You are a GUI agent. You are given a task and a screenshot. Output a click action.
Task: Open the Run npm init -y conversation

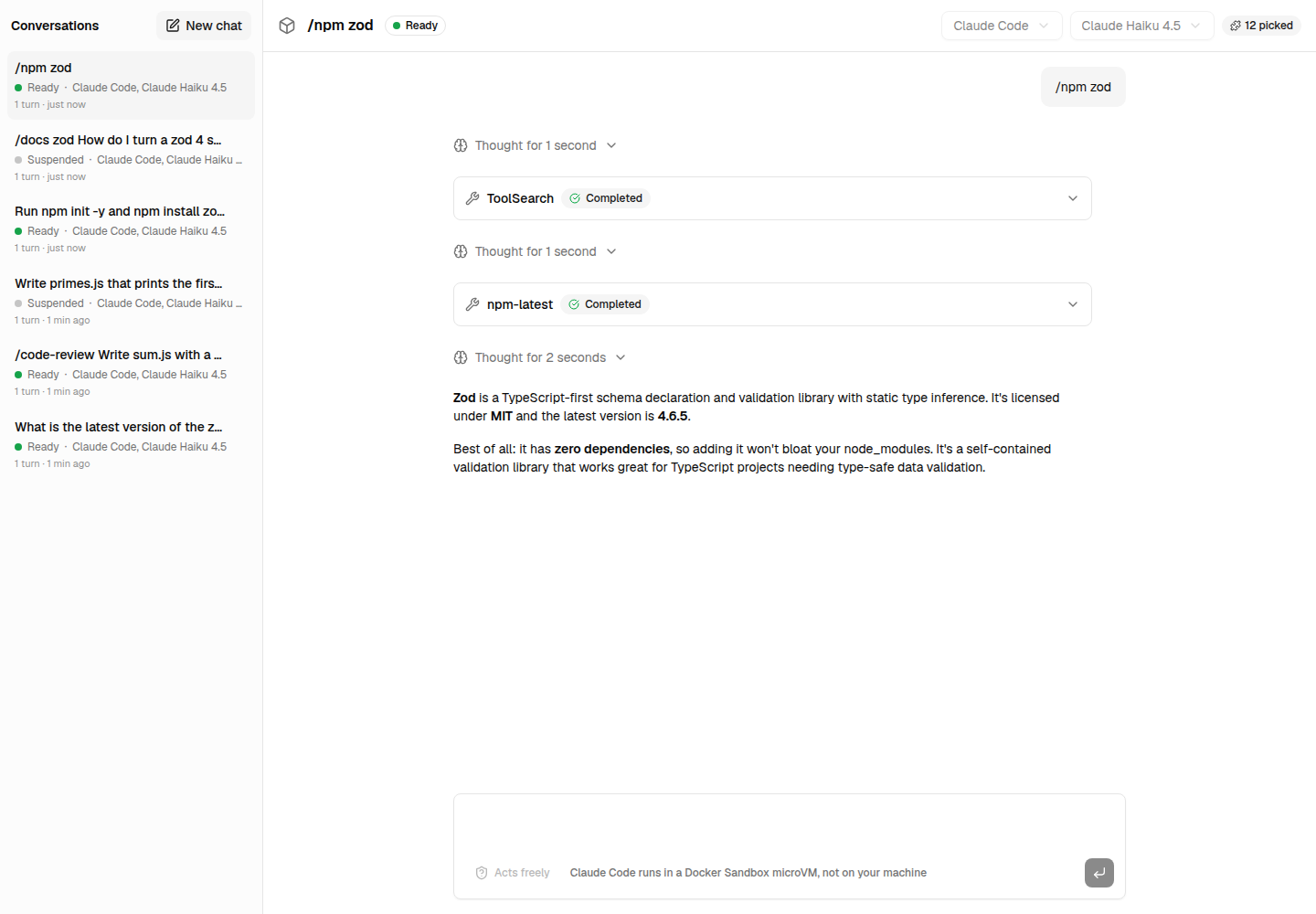point(131,228)
